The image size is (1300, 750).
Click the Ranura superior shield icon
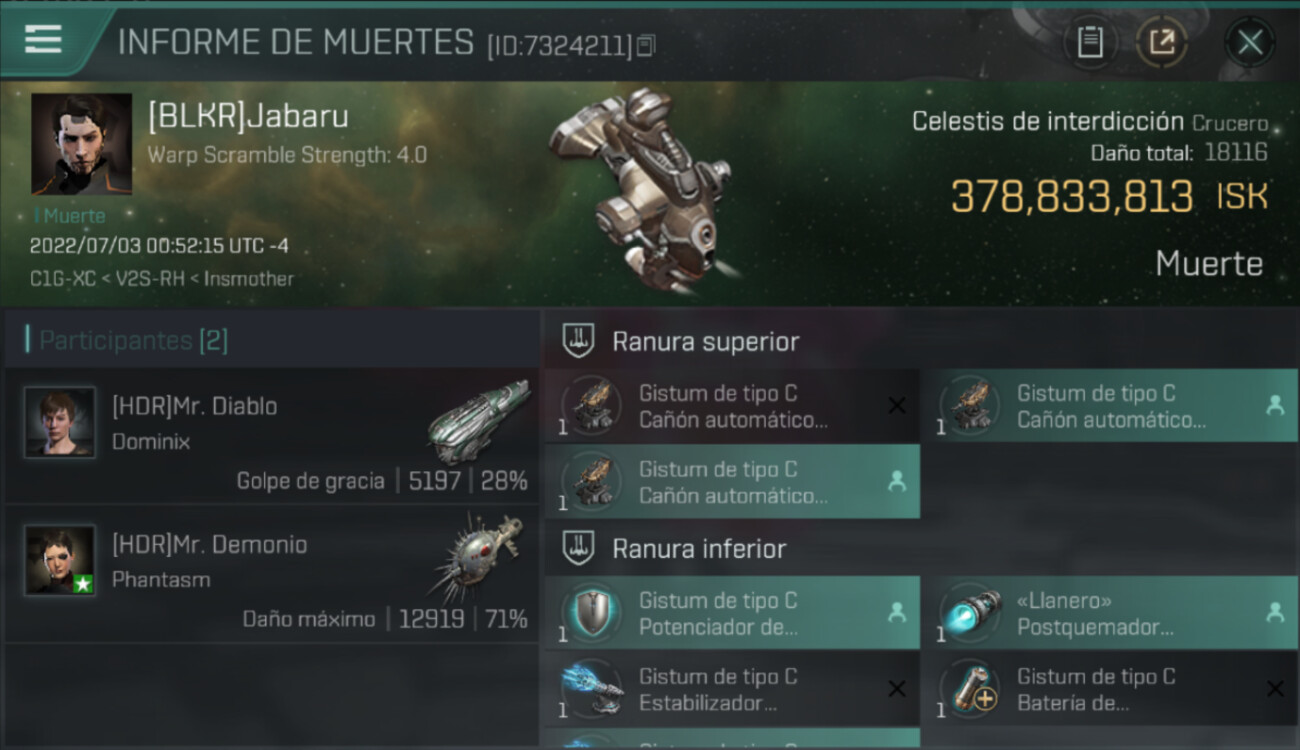tap(578, 342)
